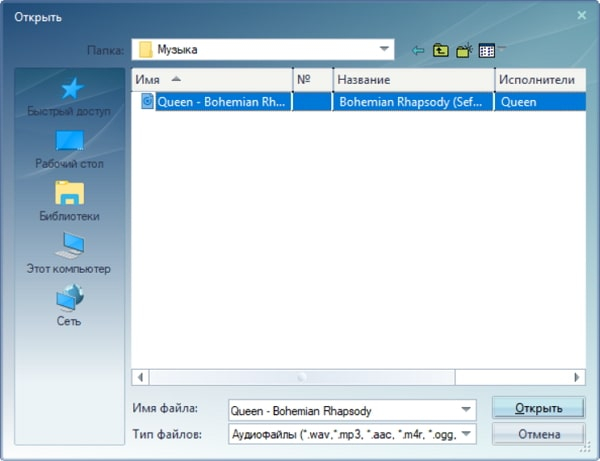
Task: Open Быстрый доступ in sidebar
Action: point(69,96)
